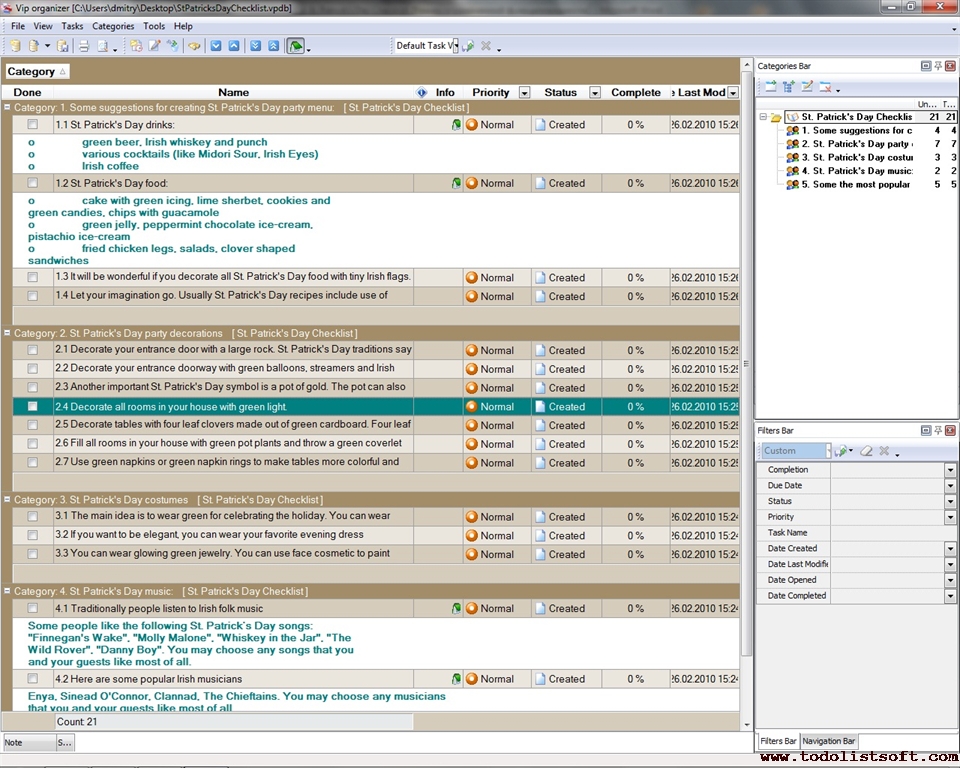Sort by the Name column header
The height and width of the screenshot is (768, 960).
click(x=233, y=93)
